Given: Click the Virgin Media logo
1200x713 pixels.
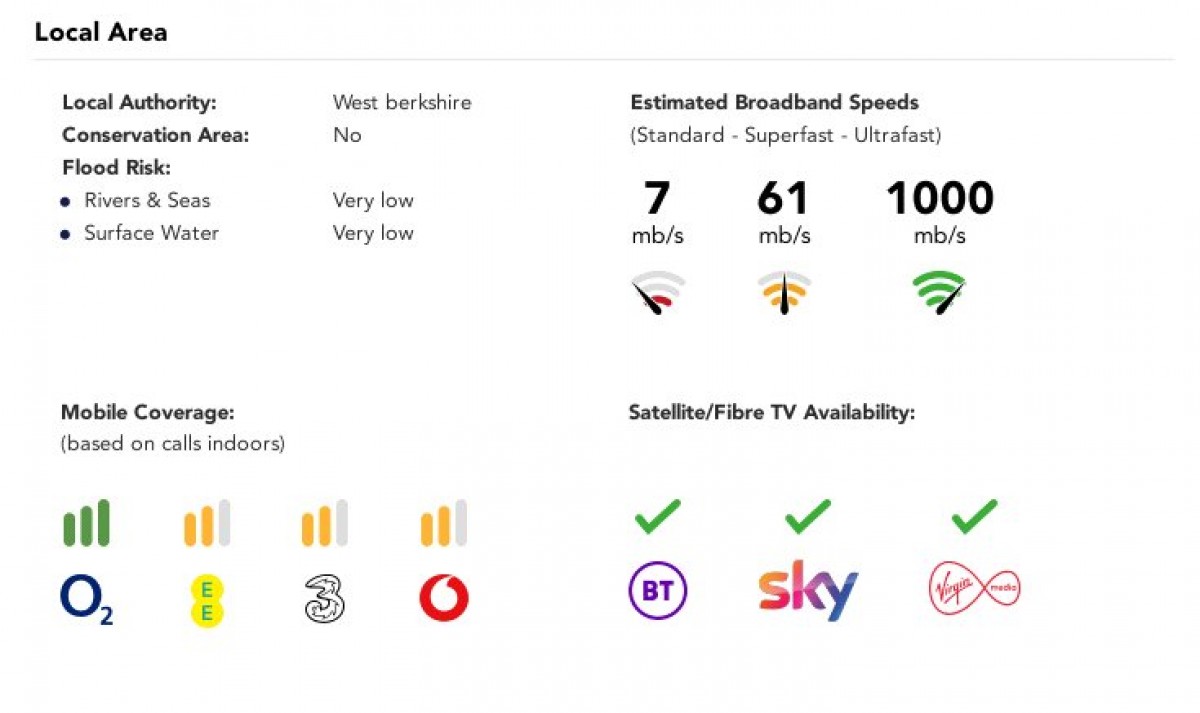Looking at the screenshot, I should pyautogui.click(x=974, y=589).
